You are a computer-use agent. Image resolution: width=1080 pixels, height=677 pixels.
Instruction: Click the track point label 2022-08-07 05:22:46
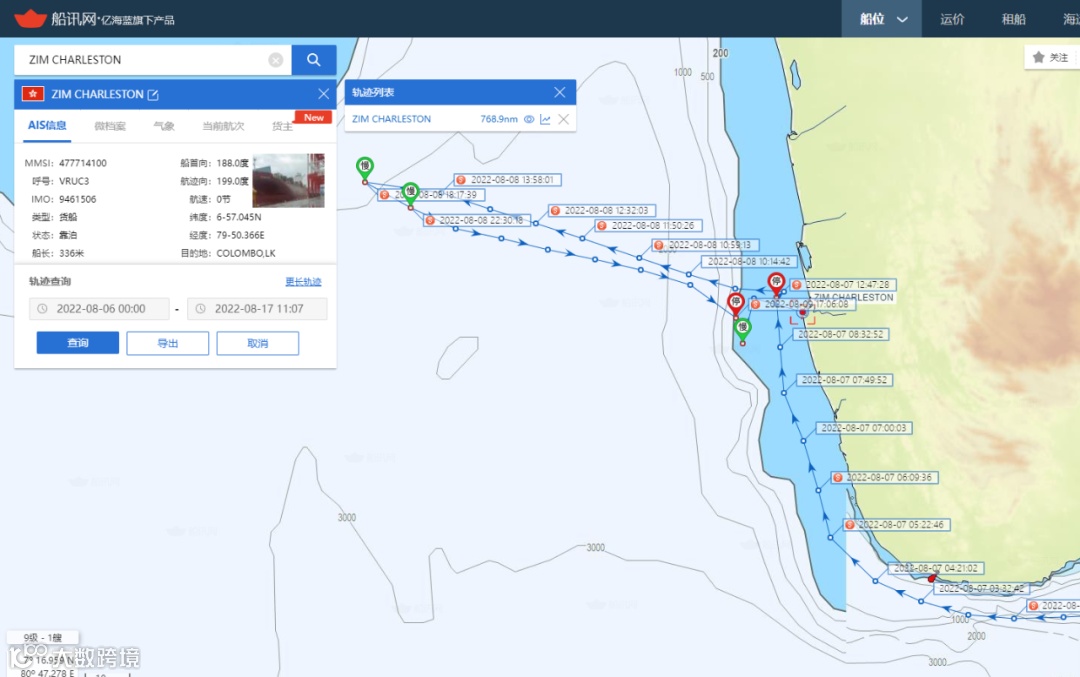click(x=897, y=525)
